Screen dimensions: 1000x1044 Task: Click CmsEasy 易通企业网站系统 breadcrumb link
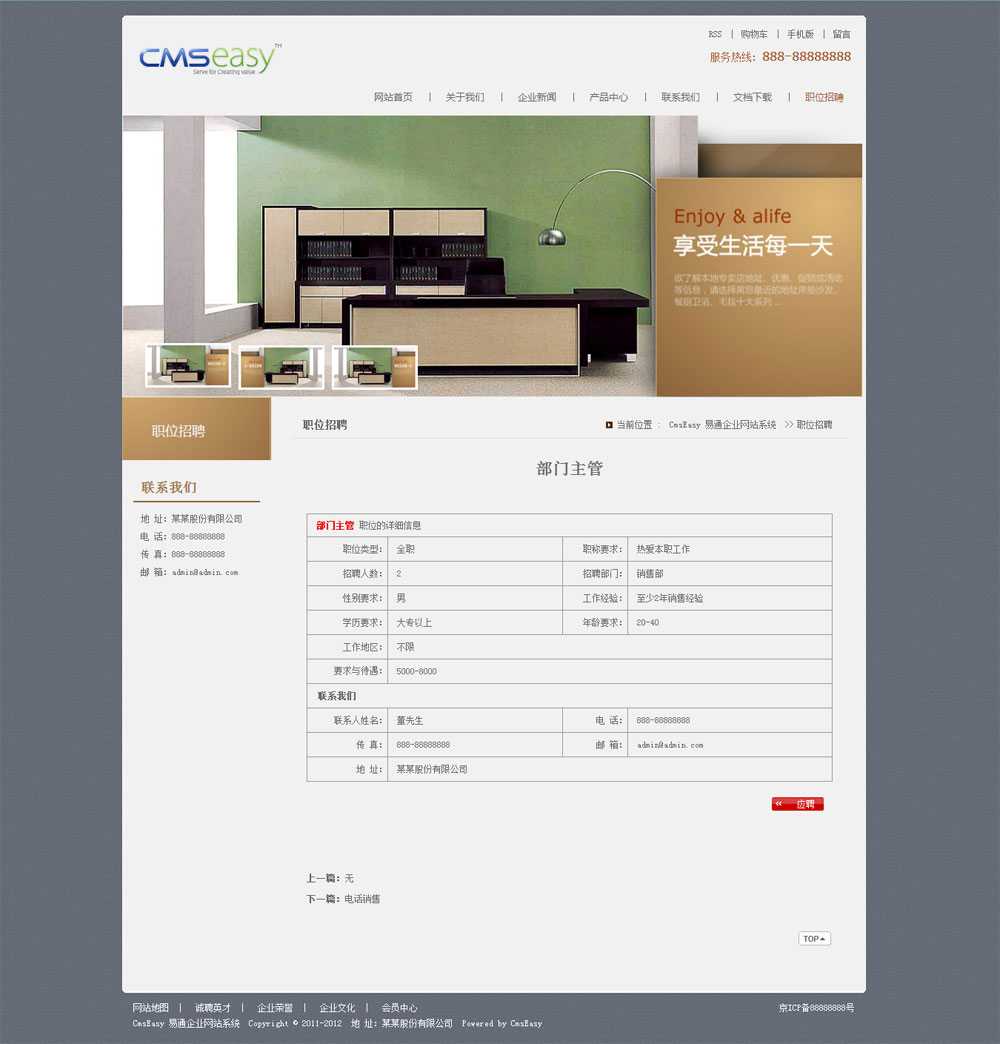tap(722, 425)
